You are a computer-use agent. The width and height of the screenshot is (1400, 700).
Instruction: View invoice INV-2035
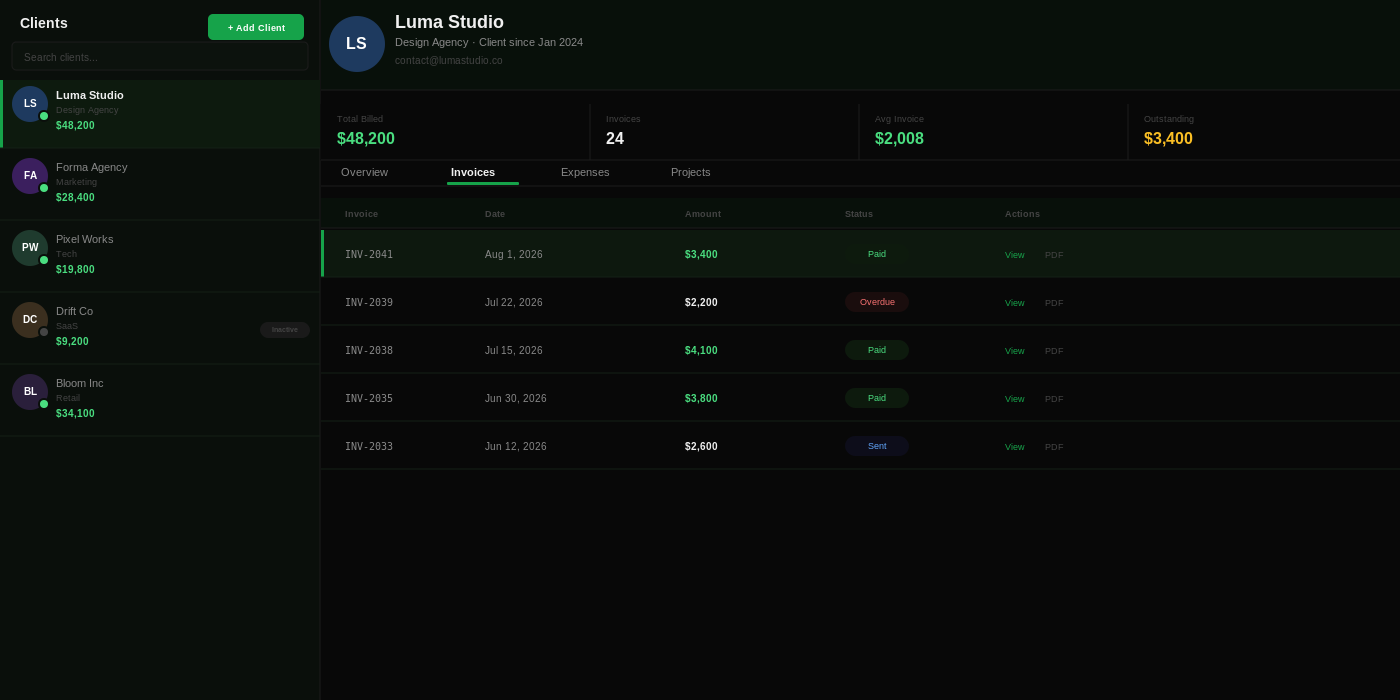1014,399
